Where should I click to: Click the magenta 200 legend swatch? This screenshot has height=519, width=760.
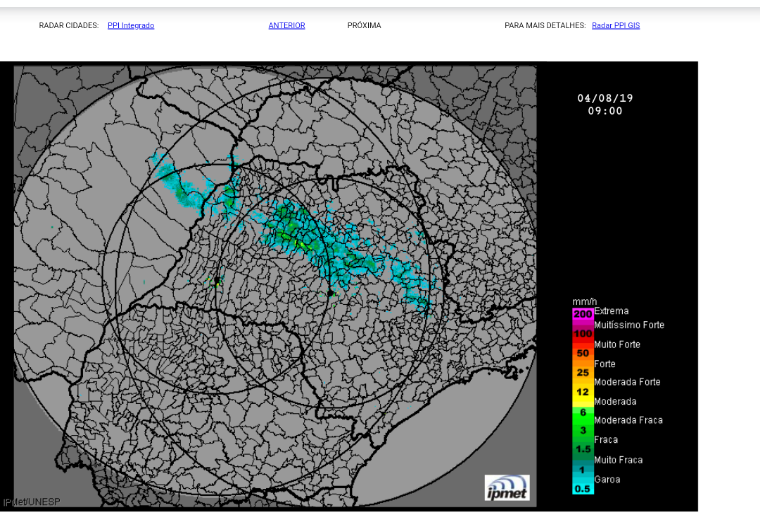point(583,314)
